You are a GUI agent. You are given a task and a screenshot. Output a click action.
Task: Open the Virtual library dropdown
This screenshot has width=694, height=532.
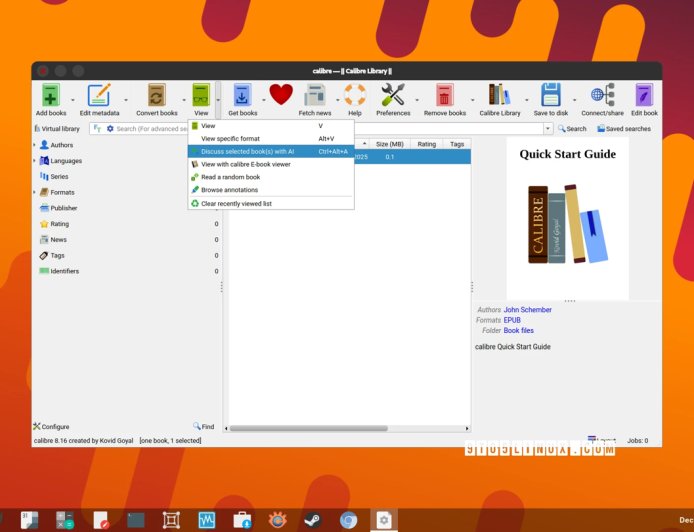click(x=58, y=129)
